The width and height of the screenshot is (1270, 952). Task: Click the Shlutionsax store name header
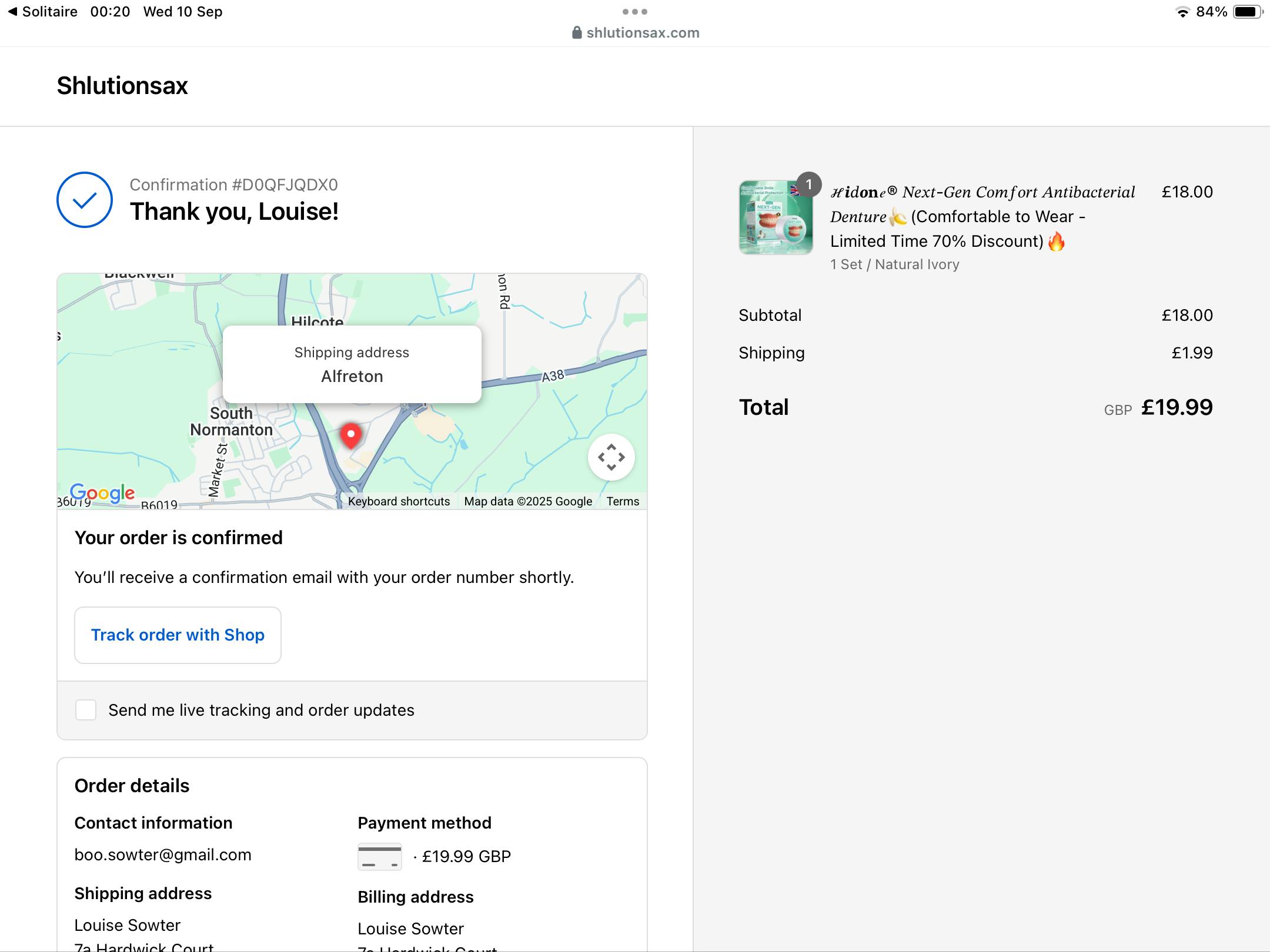tap(122, 86)
